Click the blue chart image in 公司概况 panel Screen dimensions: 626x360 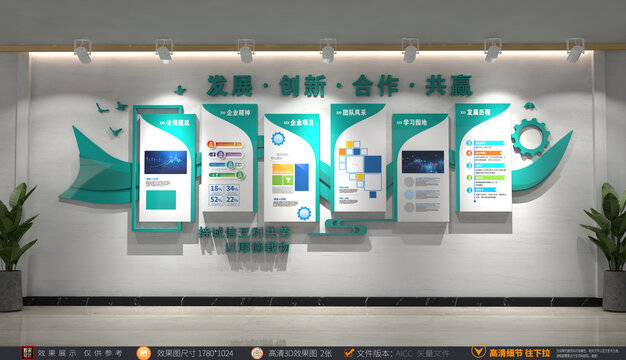[166, 162]
